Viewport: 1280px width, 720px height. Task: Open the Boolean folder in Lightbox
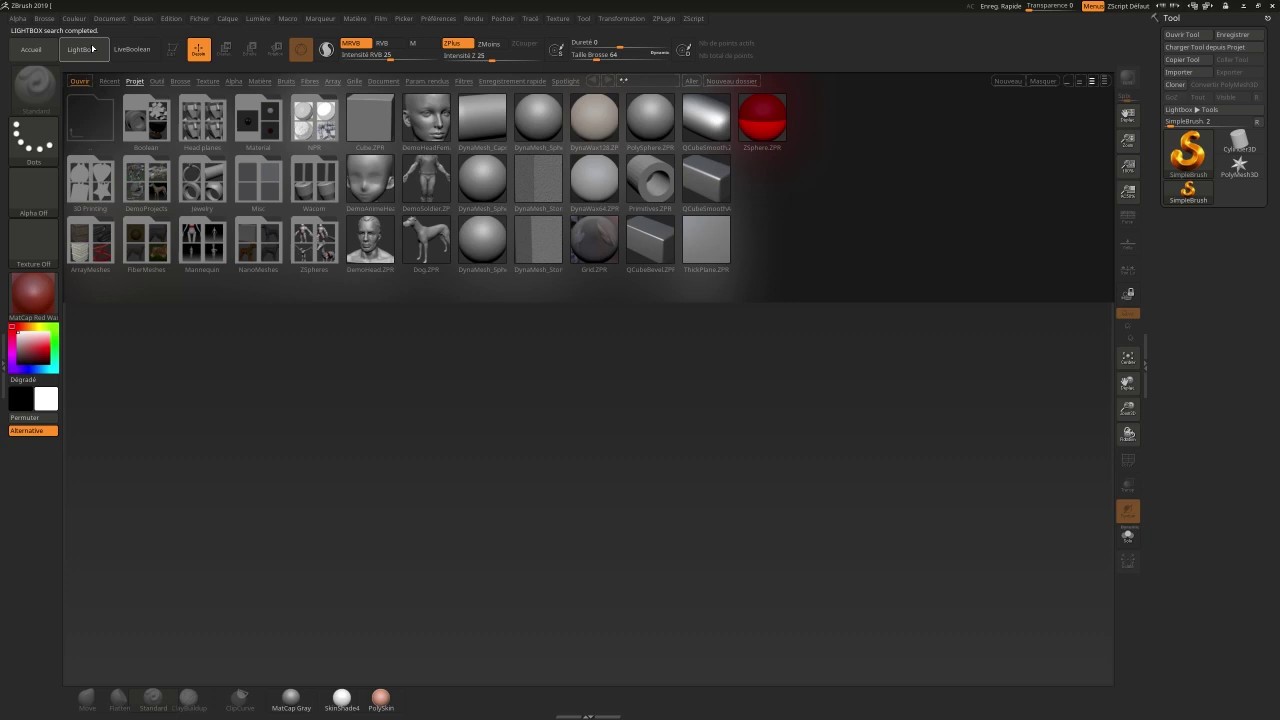click(146, 122)
